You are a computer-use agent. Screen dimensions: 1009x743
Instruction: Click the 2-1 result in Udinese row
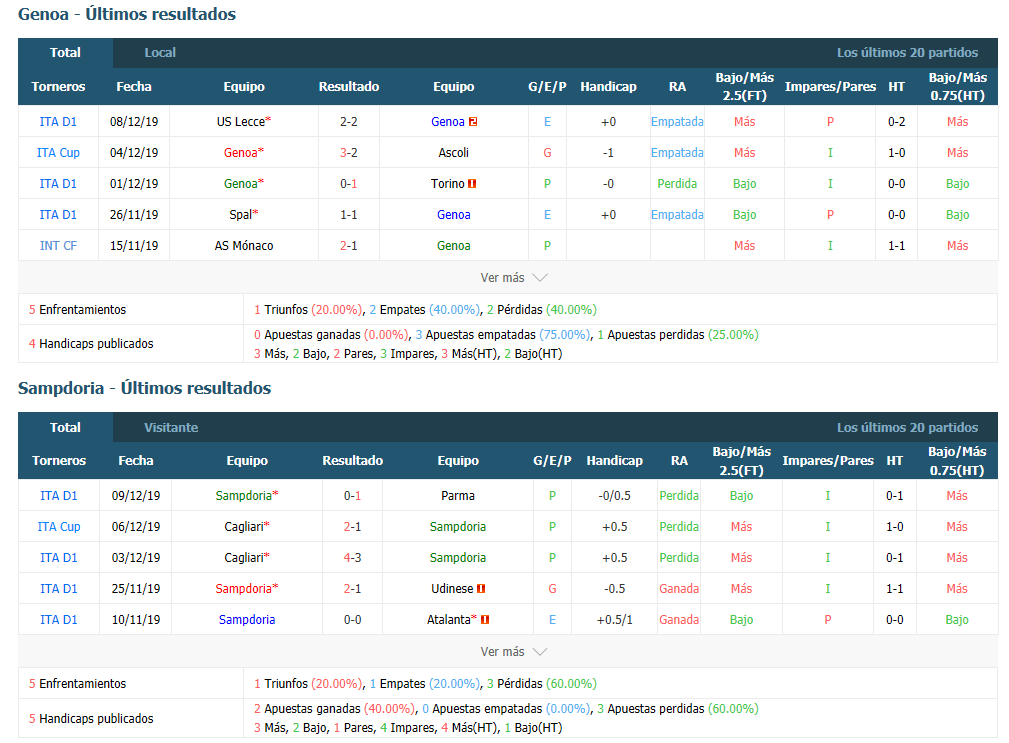click(353, 589)
